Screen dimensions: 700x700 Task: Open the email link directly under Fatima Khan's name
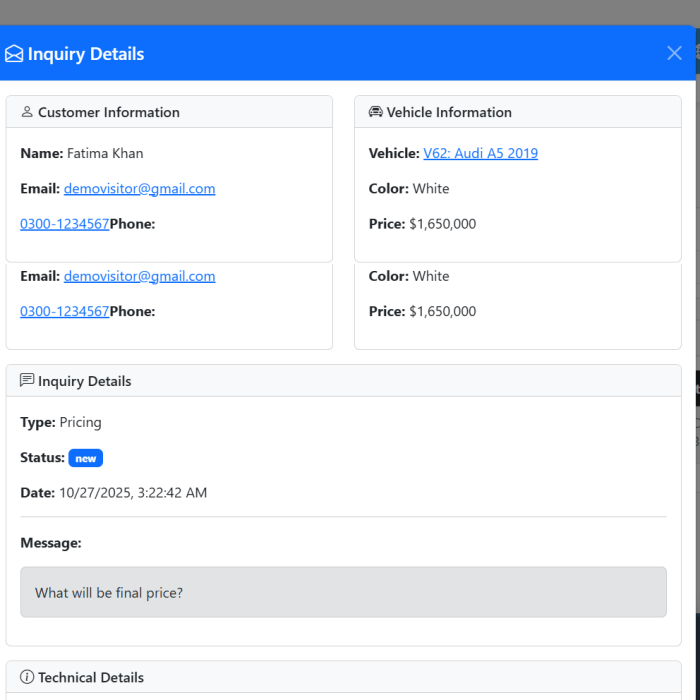[139, 188]
